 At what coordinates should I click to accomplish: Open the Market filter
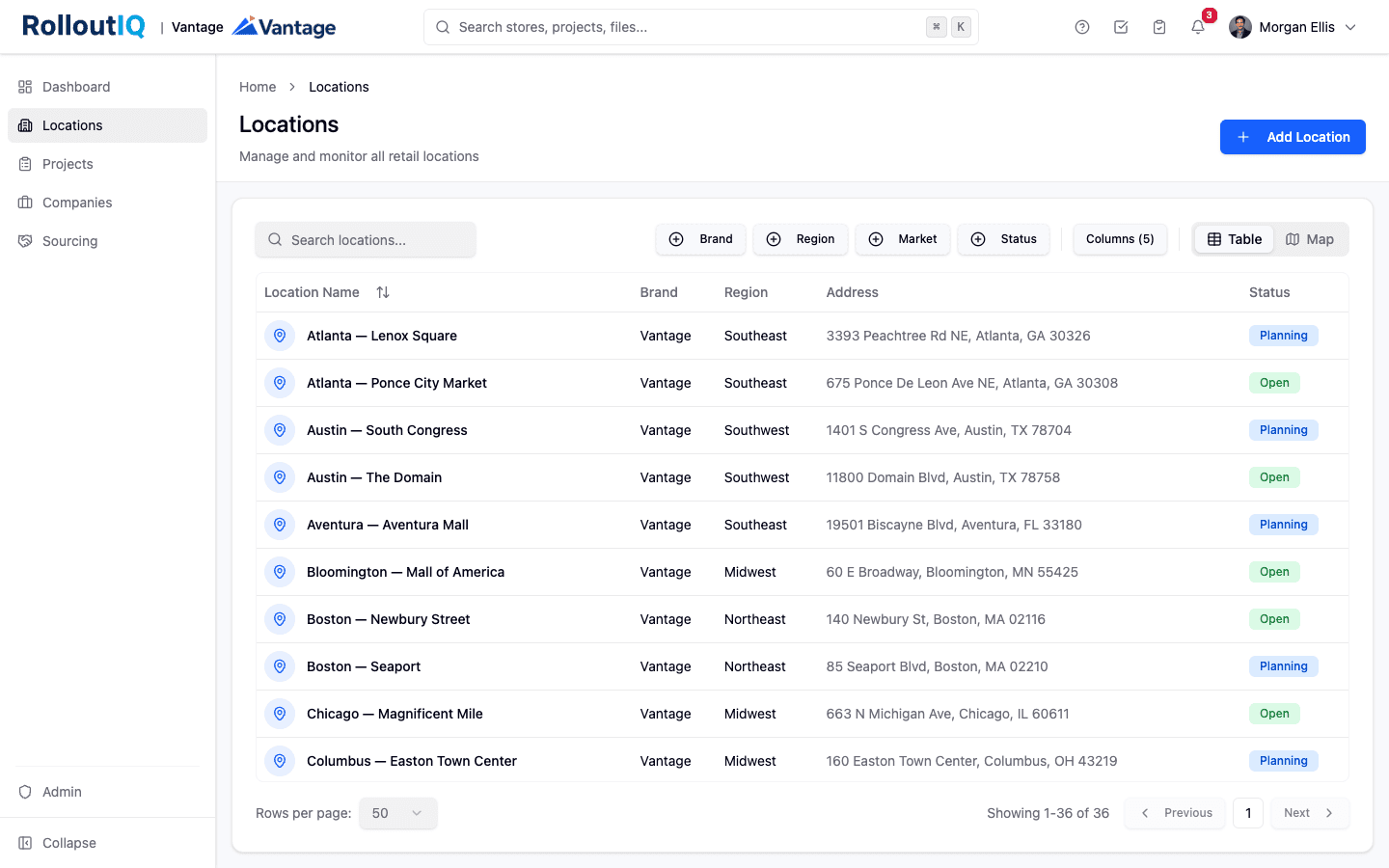903,239
